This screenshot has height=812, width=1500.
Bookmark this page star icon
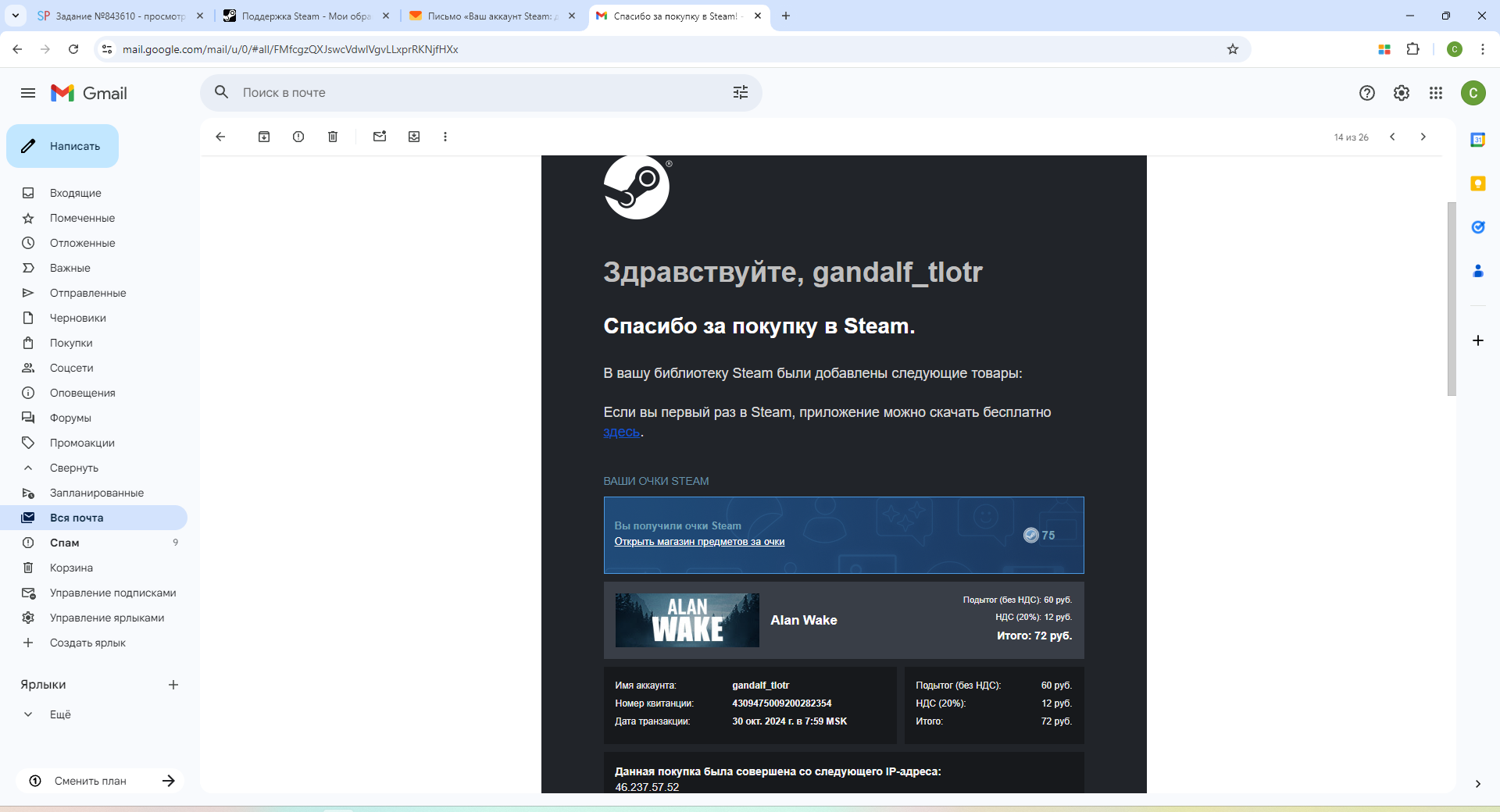(1233, 49)
